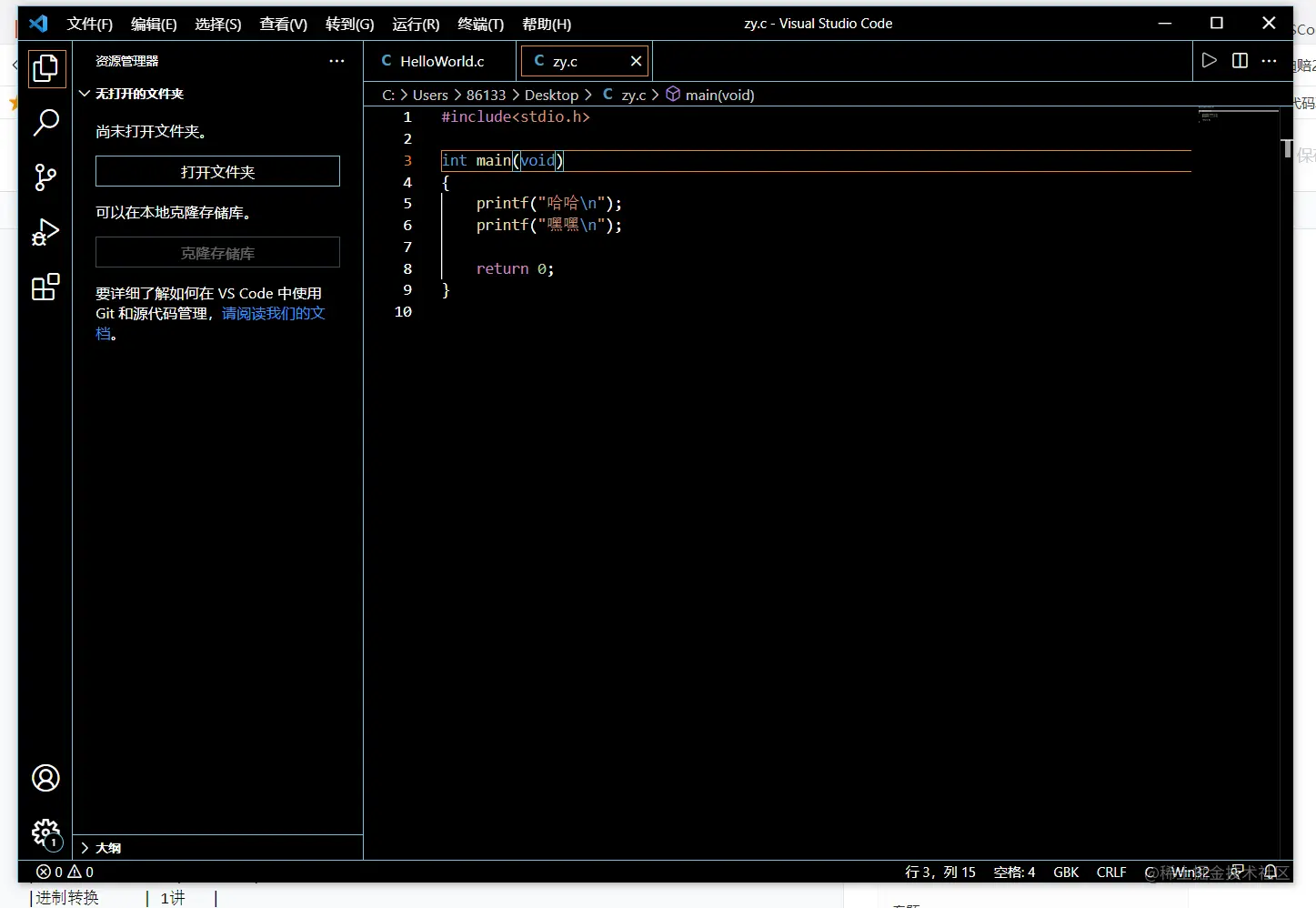Click the printf("嘿嘿\n"); line
Viewport: 1316px width, 908px height.
tap(549, 225)
